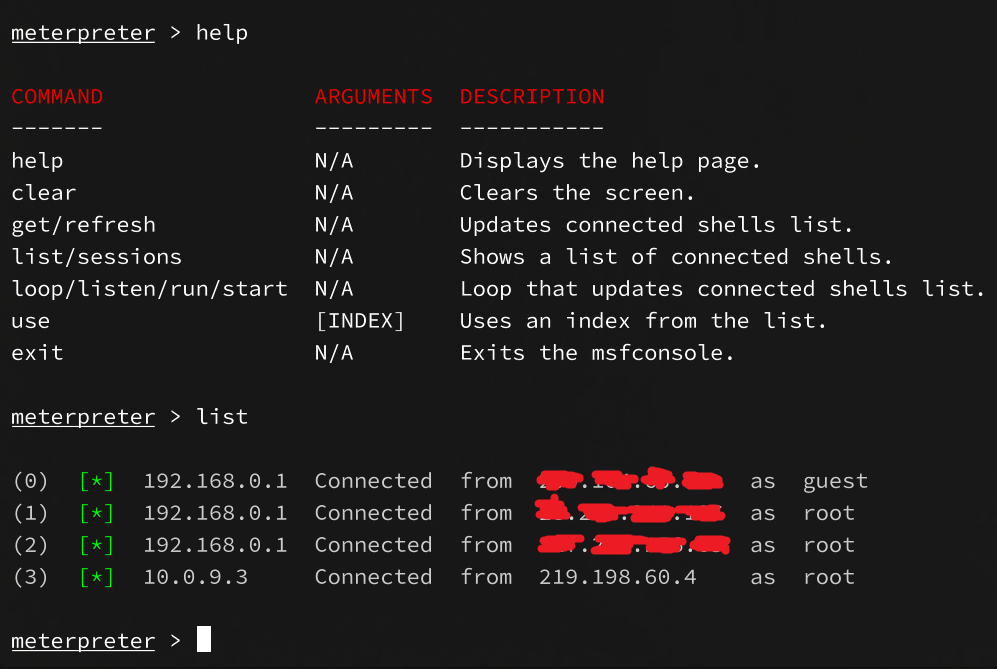997x669 pixels.
Task: Click the clear command entry
Action: 43,193
